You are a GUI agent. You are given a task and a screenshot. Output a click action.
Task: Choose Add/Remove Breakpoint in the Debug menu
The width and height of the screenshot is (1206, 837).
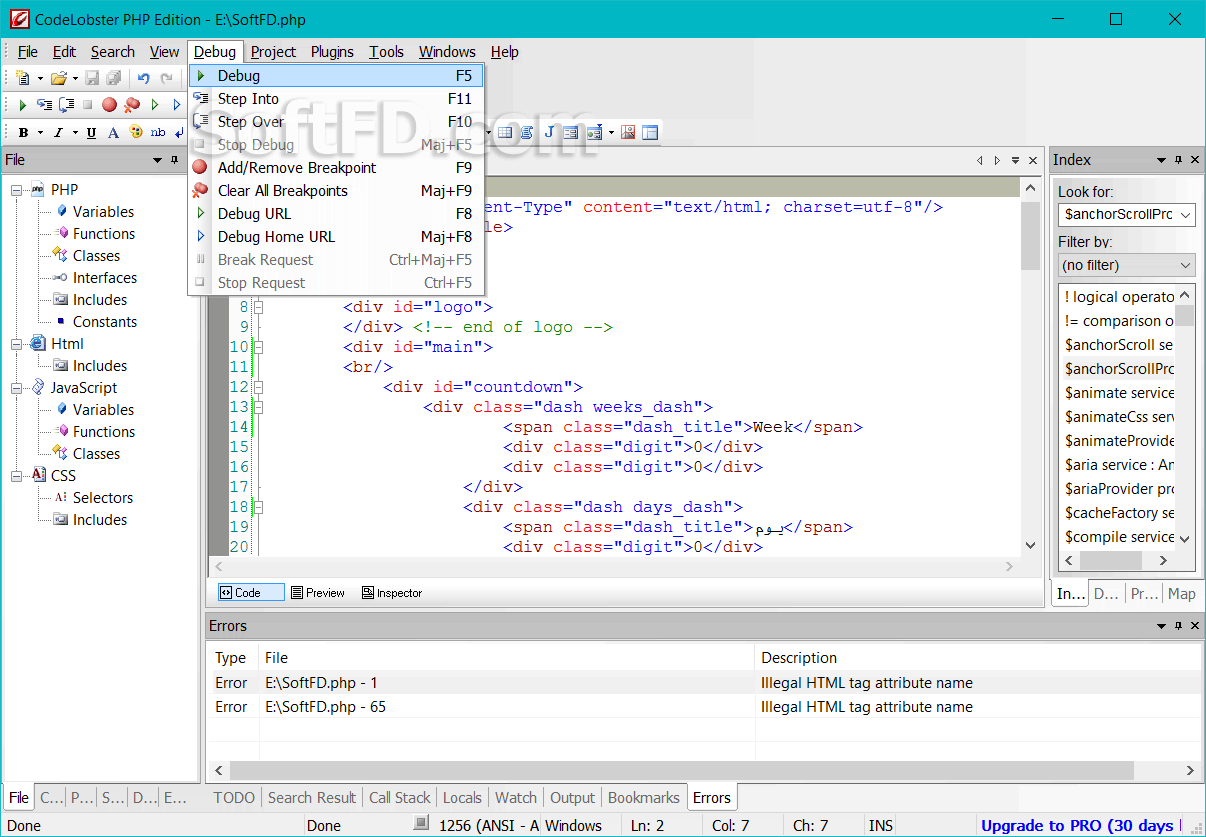336,168
